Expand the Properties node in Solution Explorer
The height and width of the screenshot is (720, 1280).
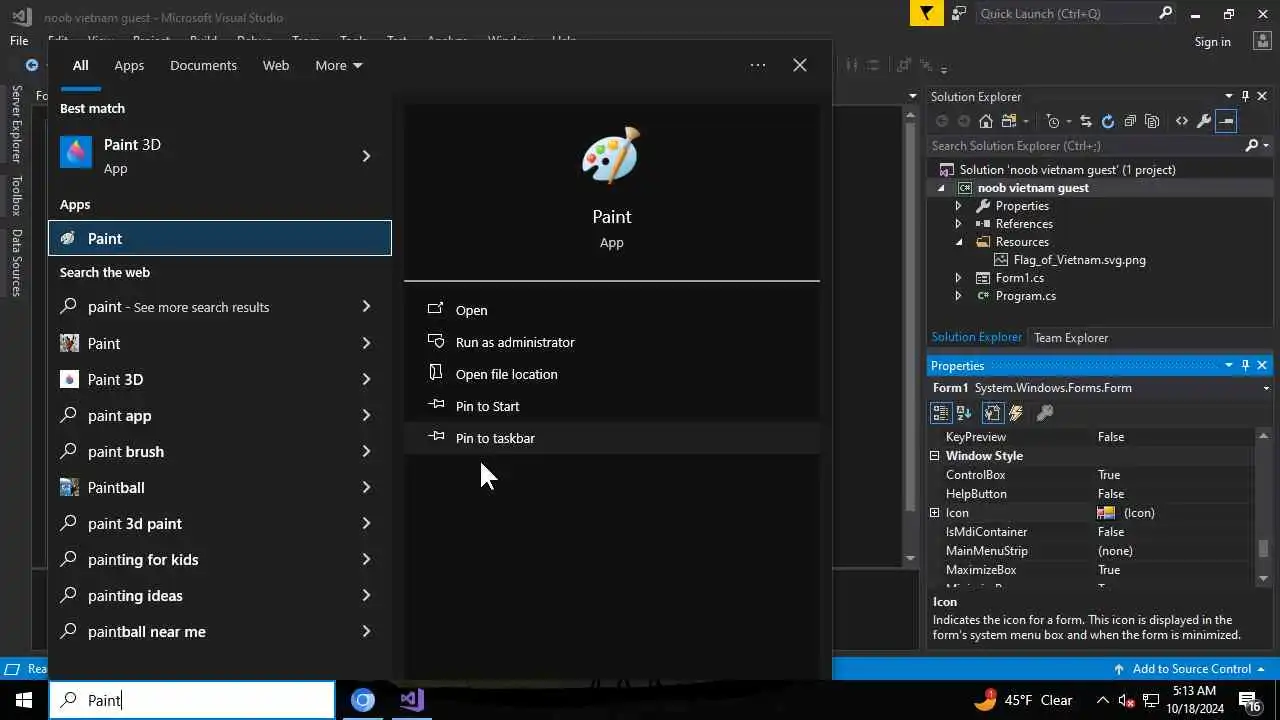pos(958,206)
